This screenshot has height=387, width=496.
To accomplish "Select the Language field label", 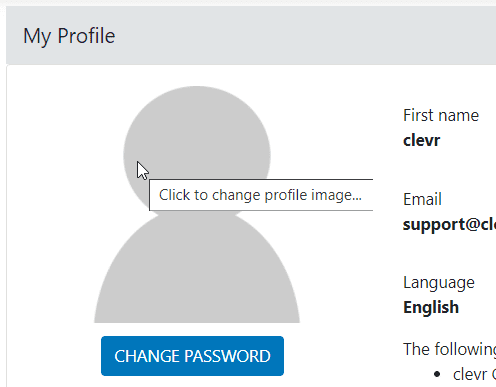I will pyautogui.click(x=439, y=283).
